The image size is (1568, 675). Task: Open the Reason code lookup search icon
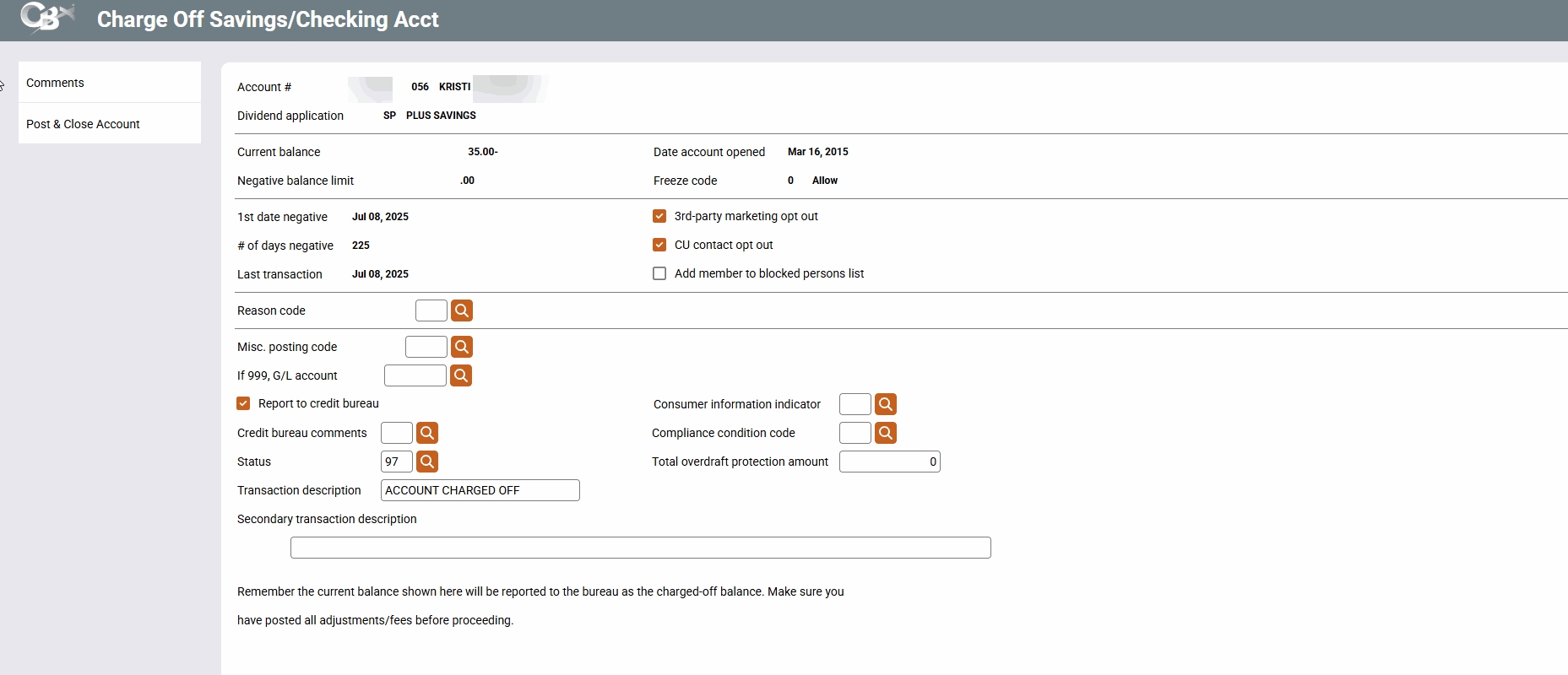coord(461,310)
